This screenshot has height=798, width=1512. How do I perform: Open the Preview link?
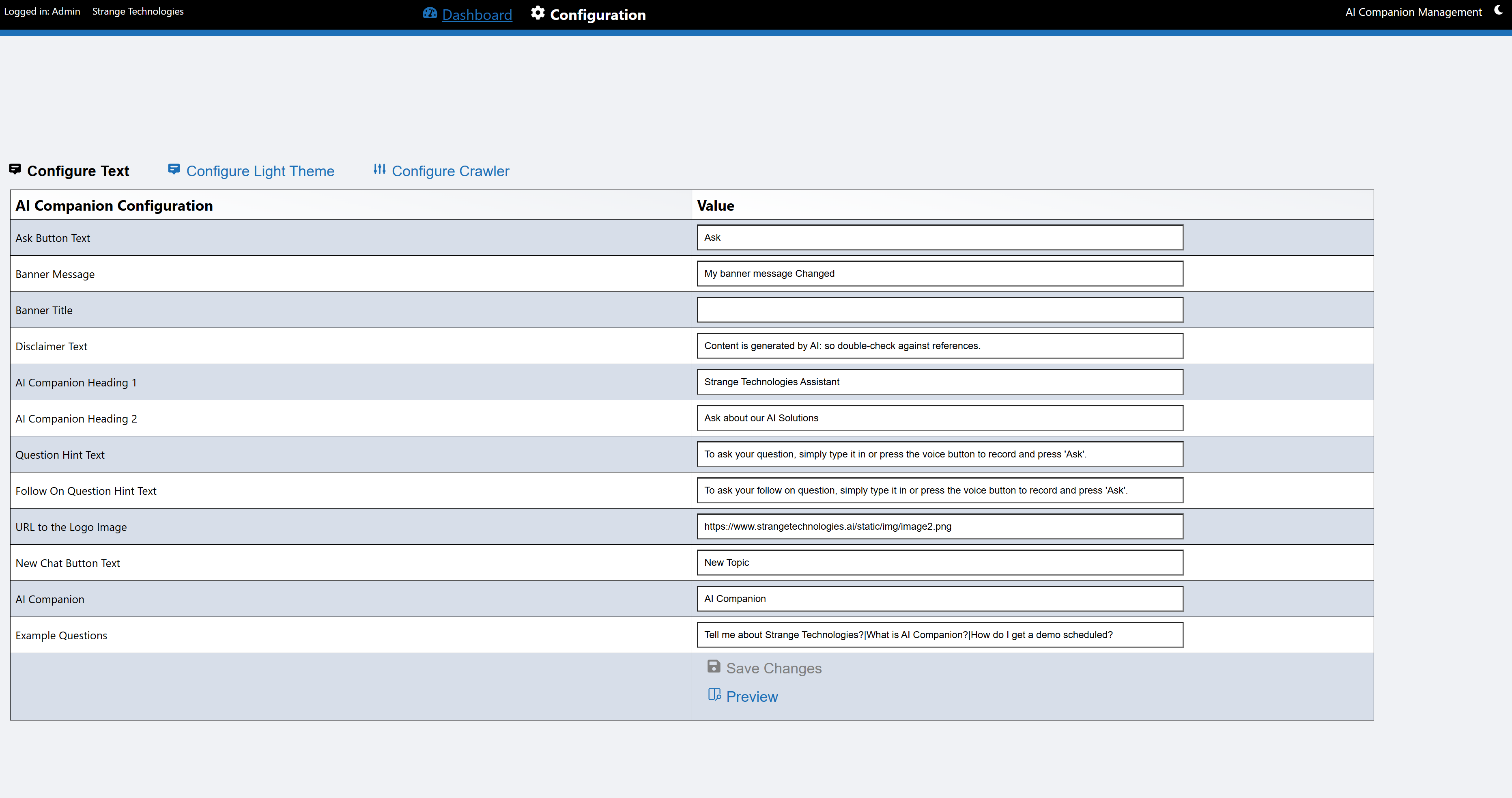[x=752, y=697]
